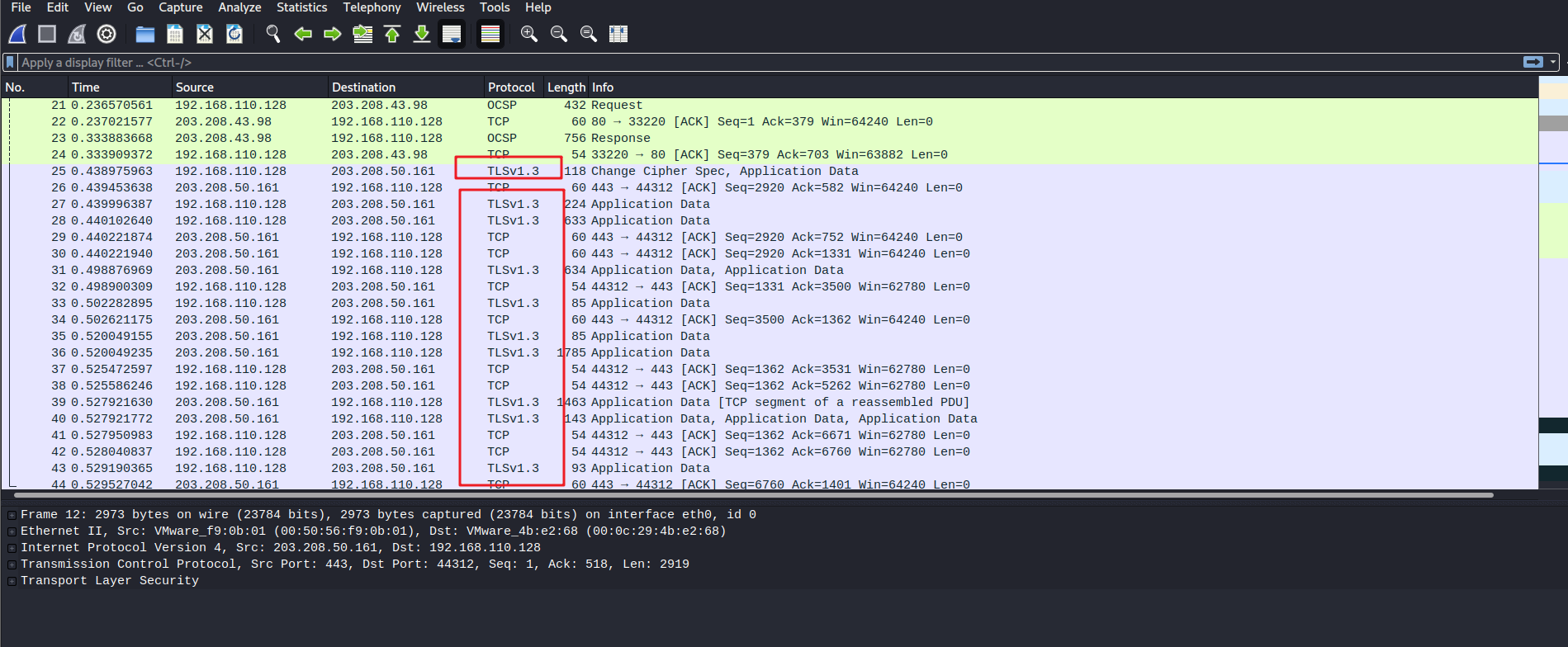Close this capture file

tap(205, 34)
